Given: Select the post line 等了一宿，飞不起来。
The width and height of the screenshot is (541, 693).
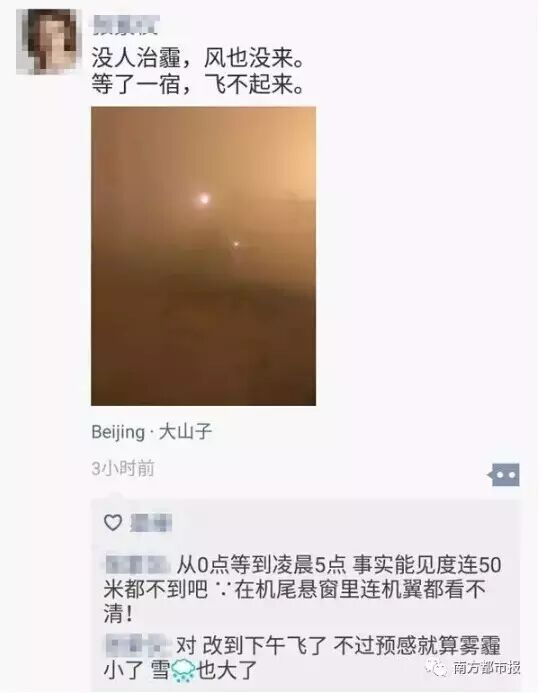Looking at the screenshot, I should coord(198,84).
